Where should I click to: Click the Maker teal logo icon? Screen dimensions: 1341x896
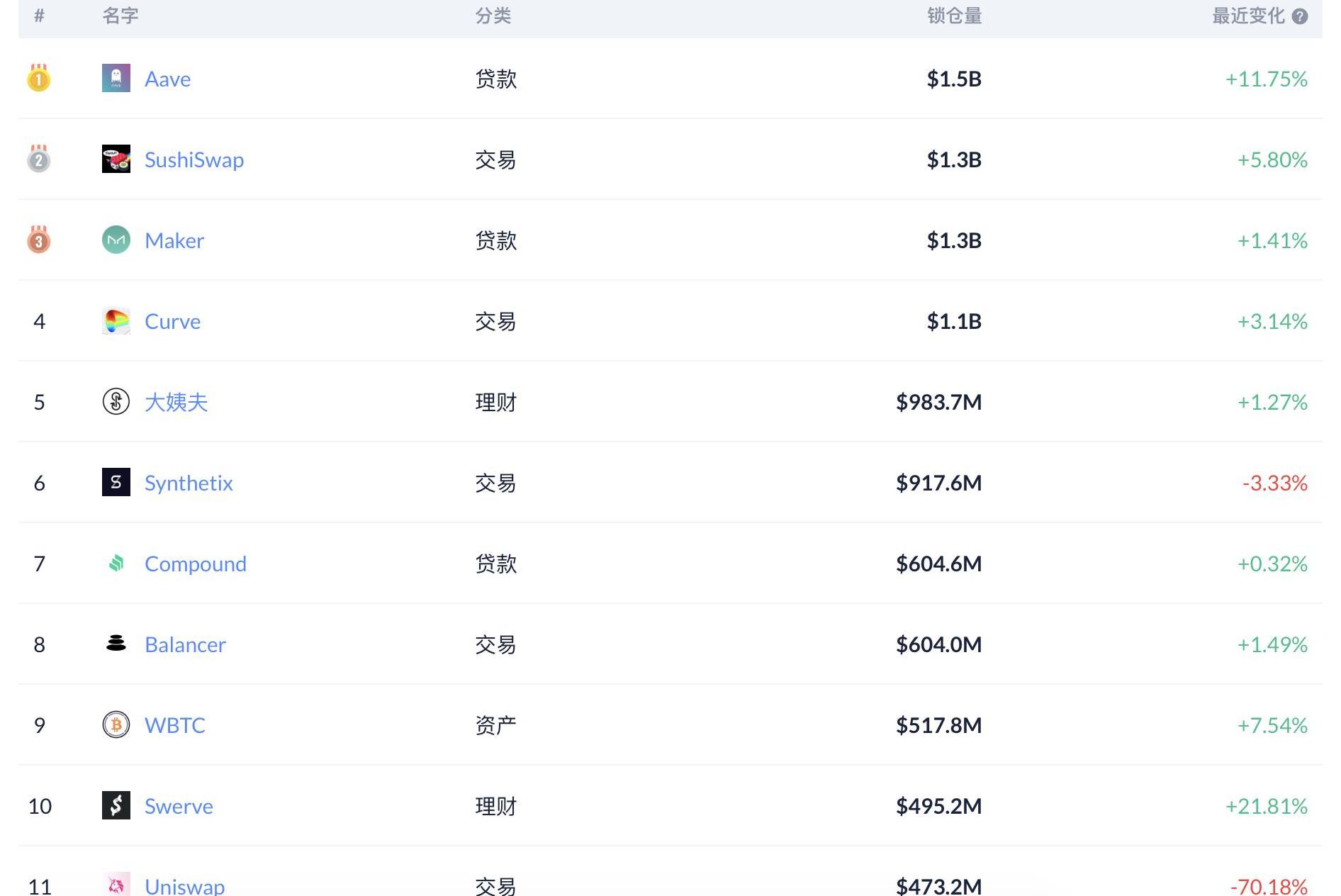[x=116, y=240]
